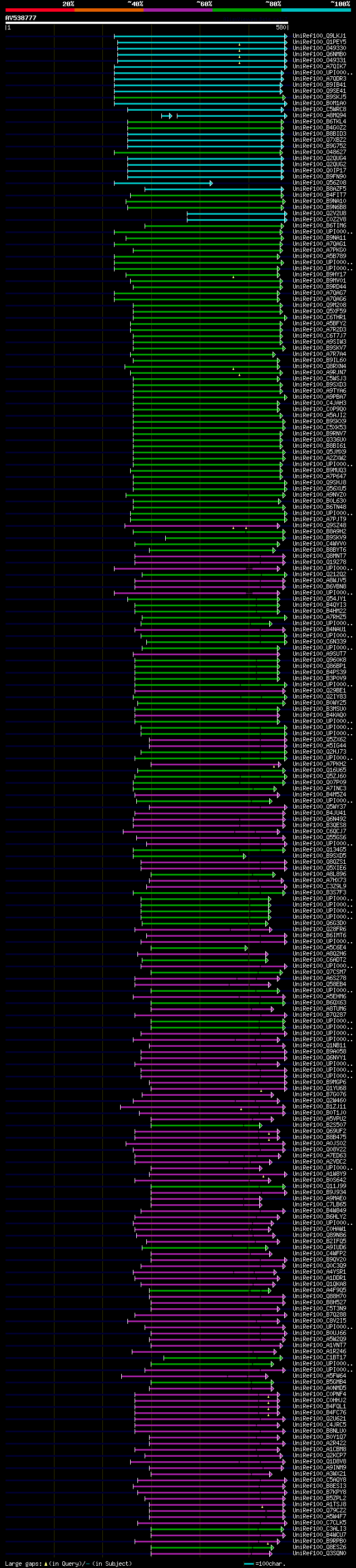356x1568 pixels.
Task: Select the UniRef100_Q79CZ2 label
Action: [319, 1510]
